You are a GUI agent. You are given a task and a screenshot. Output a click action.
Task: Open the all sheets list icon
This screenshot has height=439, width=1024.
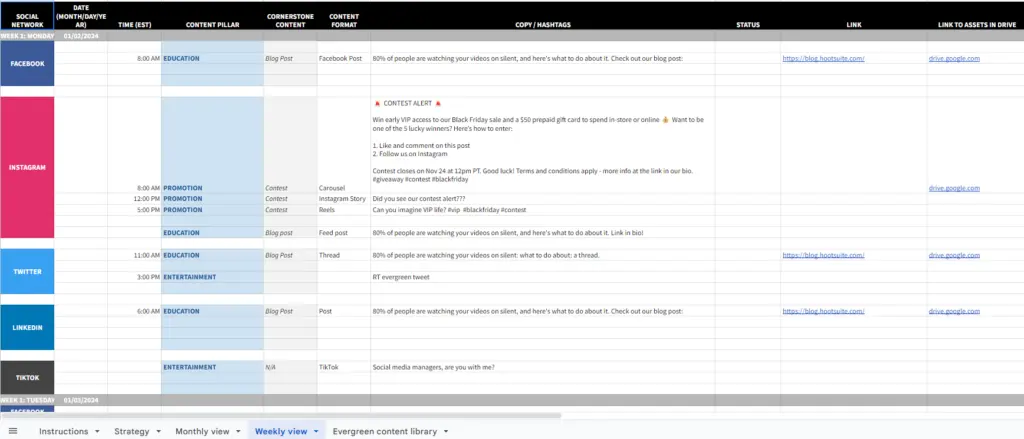point(13,431)
